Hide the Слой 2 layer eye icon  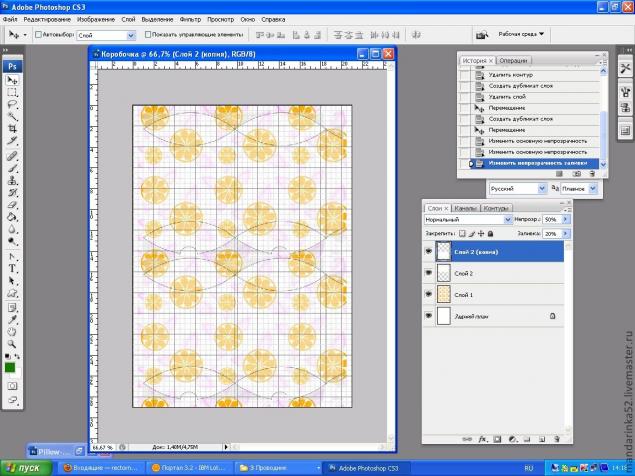428,273
